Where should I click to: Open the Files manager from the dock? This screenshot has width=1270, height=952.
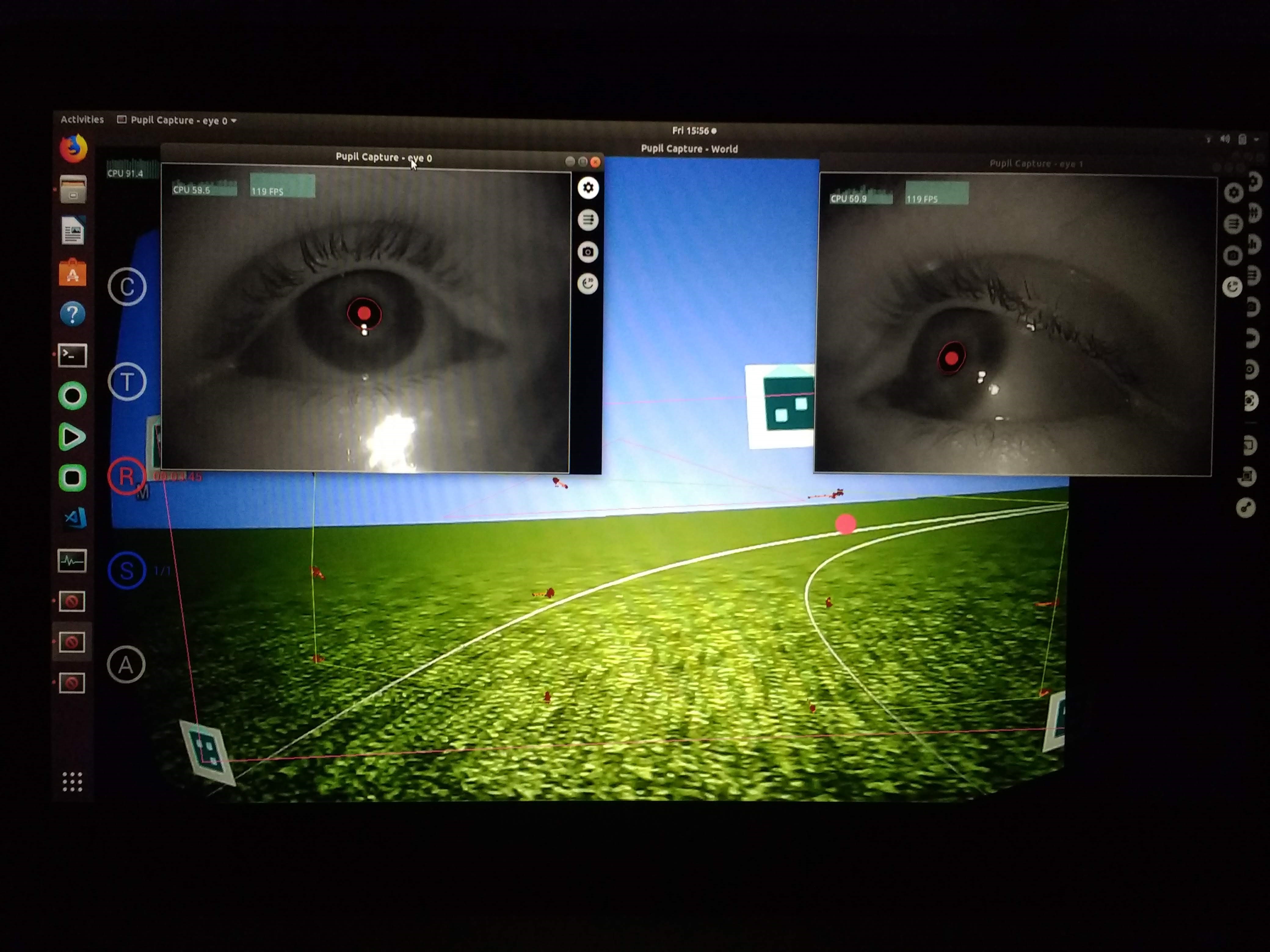[x=73, y=189]
